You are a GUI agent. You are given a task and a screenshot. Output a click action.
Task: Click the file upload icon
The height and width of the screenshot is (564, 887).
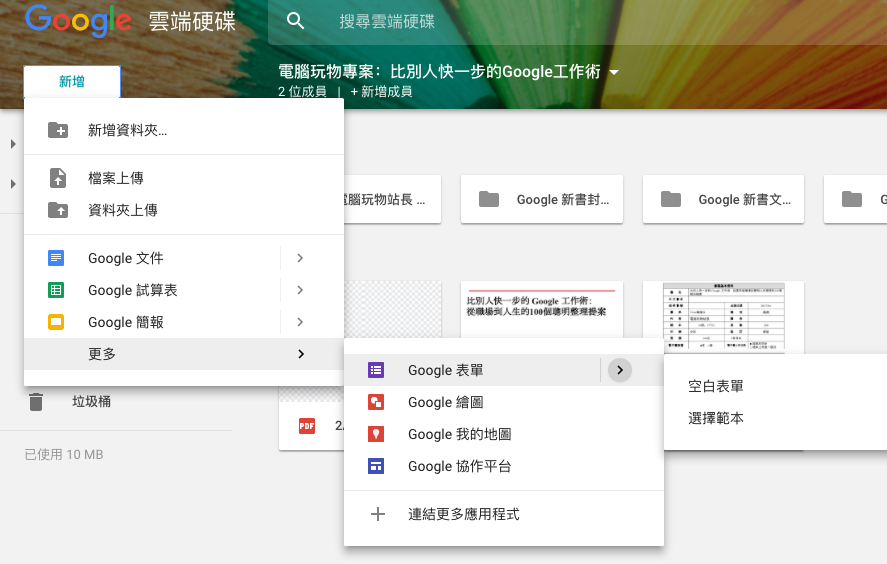click(x=58, y=178)
